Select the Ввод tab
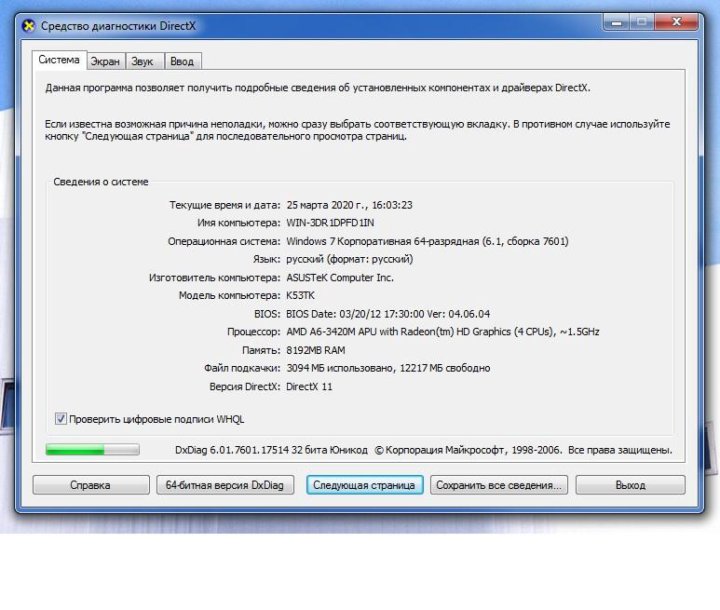720x610 pixels. tap(181, 61)
